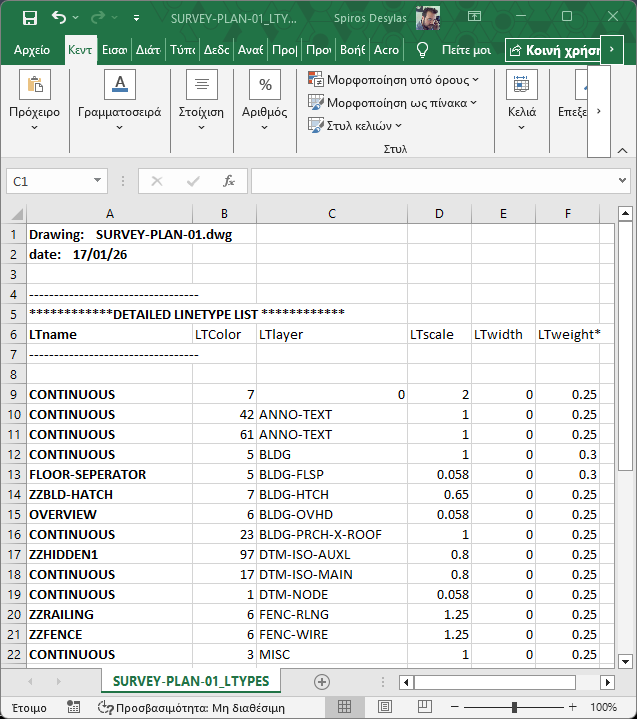This screenshot has height=719, width=637.
Task: Select the SURVEY-PLAN-01_LTYPES sheet tab
Action: coord(191,681)
